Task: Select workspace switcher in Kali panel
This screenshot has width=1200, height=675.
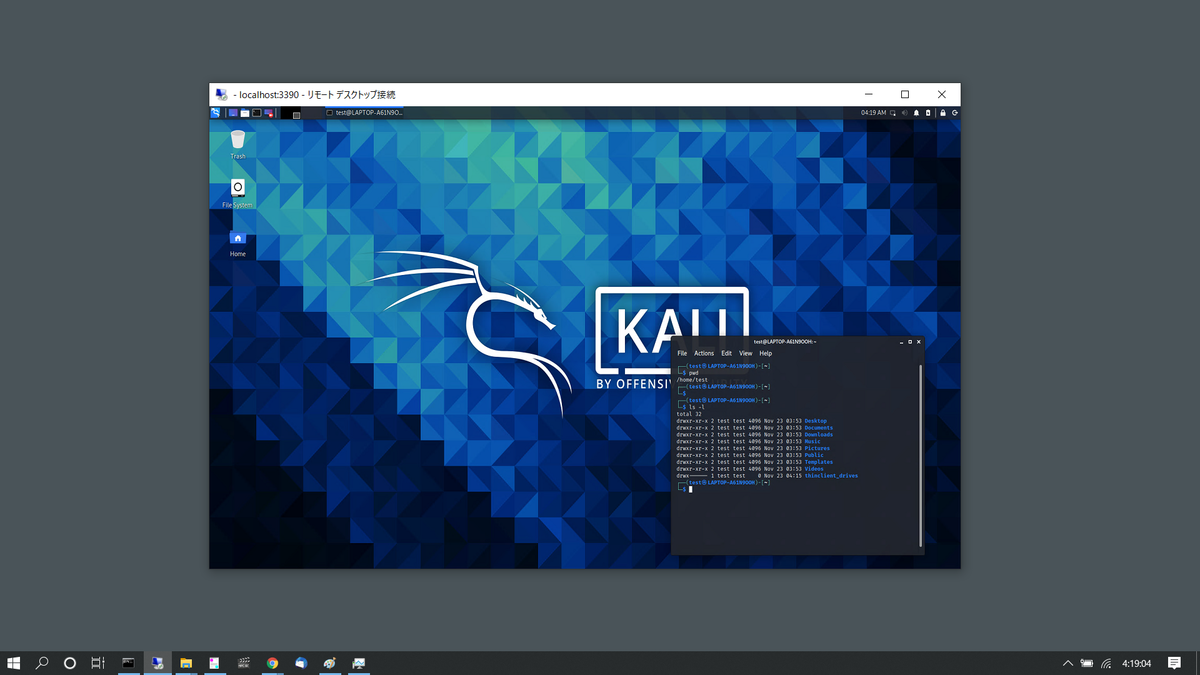Action: [301, 113]
